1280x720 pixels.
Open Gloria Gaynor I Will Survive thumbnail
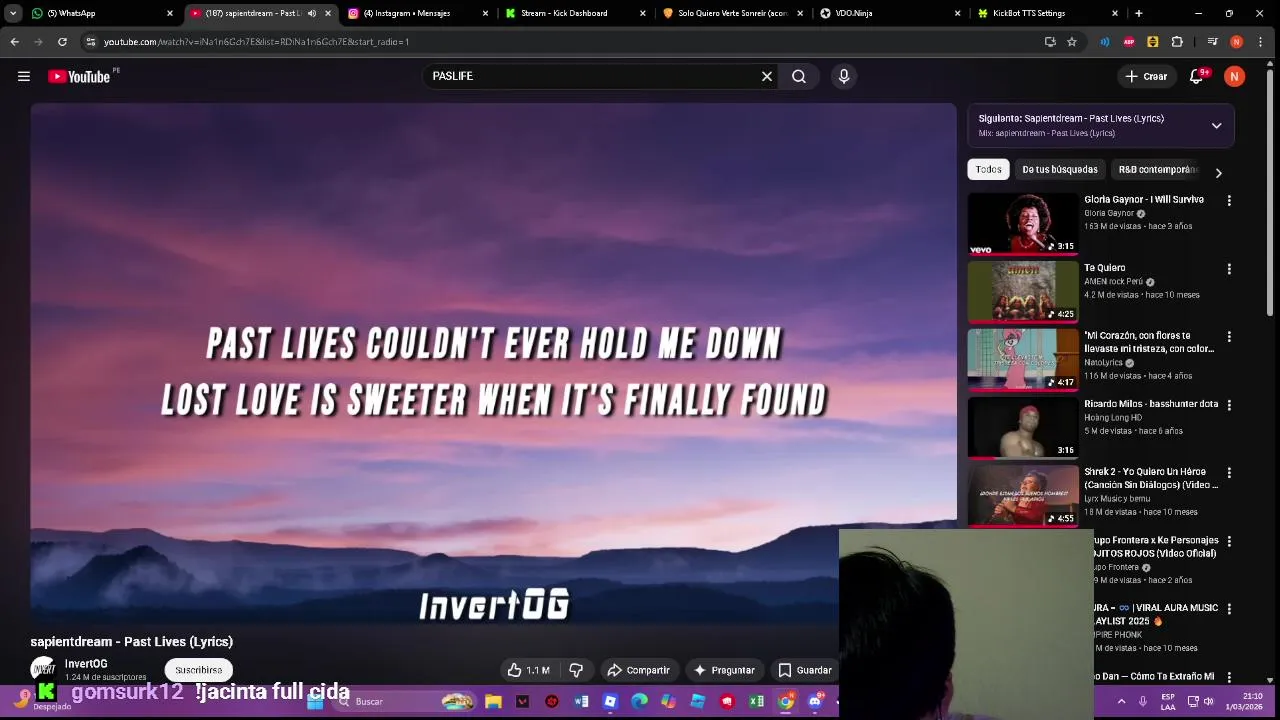[x=1023, y=224]
